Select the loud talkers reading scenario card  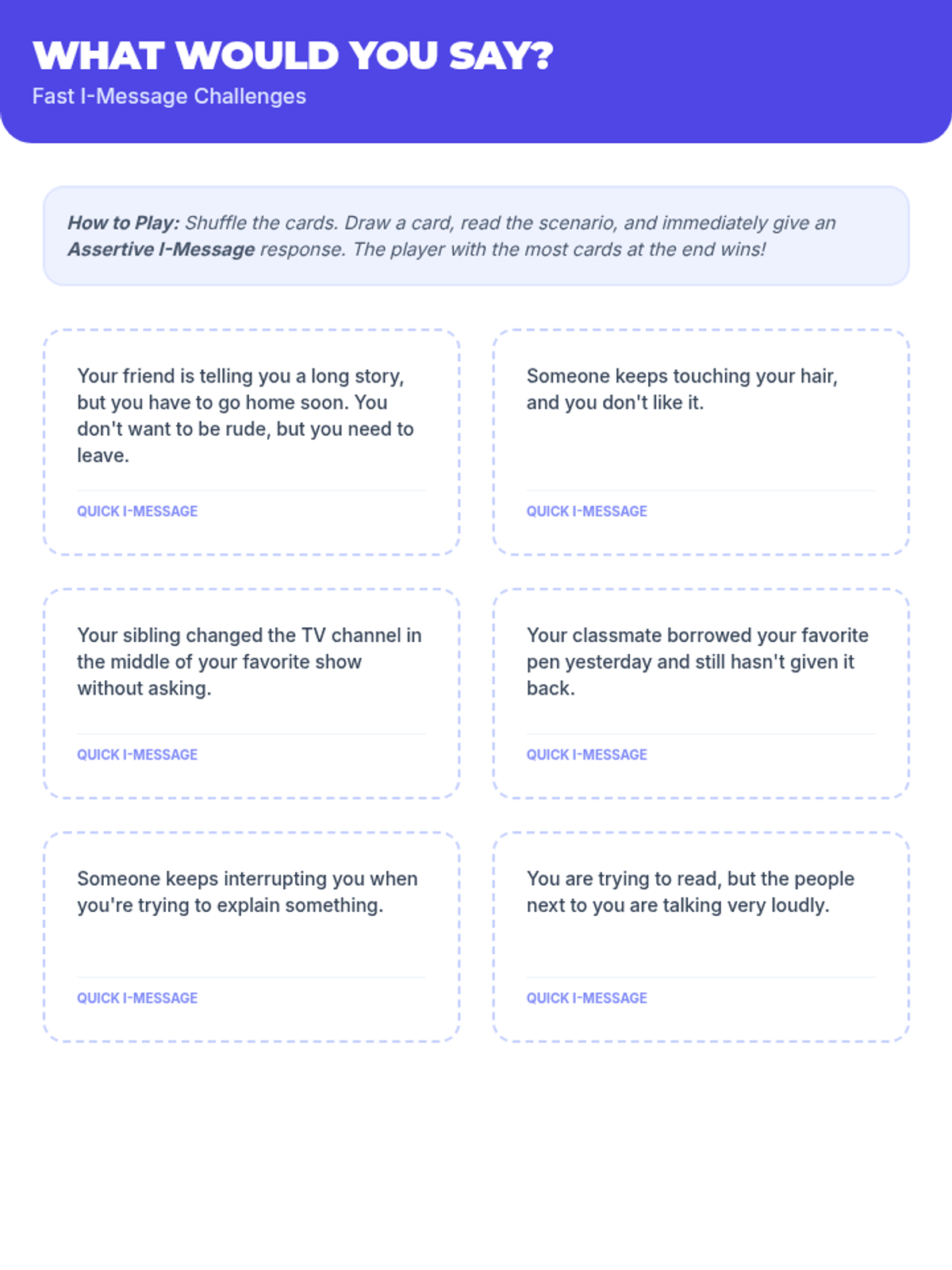(x=701, y=937)
